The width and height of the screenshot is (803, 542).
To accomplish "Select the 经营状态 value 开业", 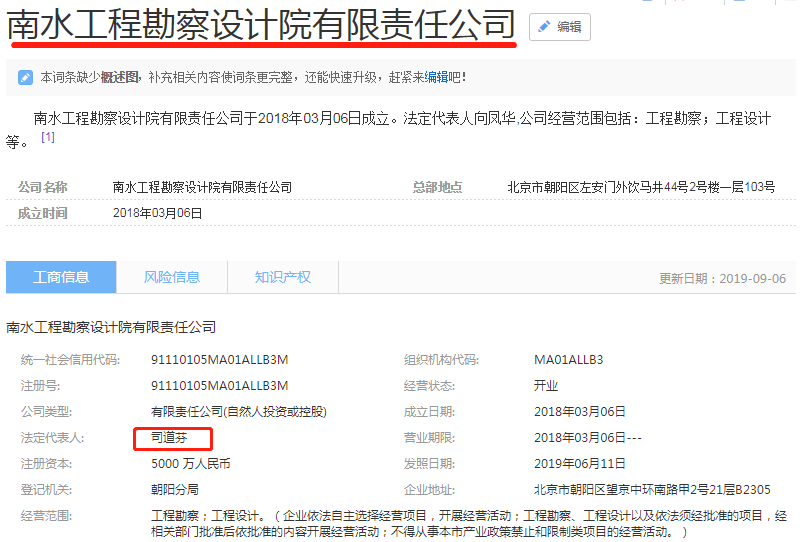I will pos(546,386).
